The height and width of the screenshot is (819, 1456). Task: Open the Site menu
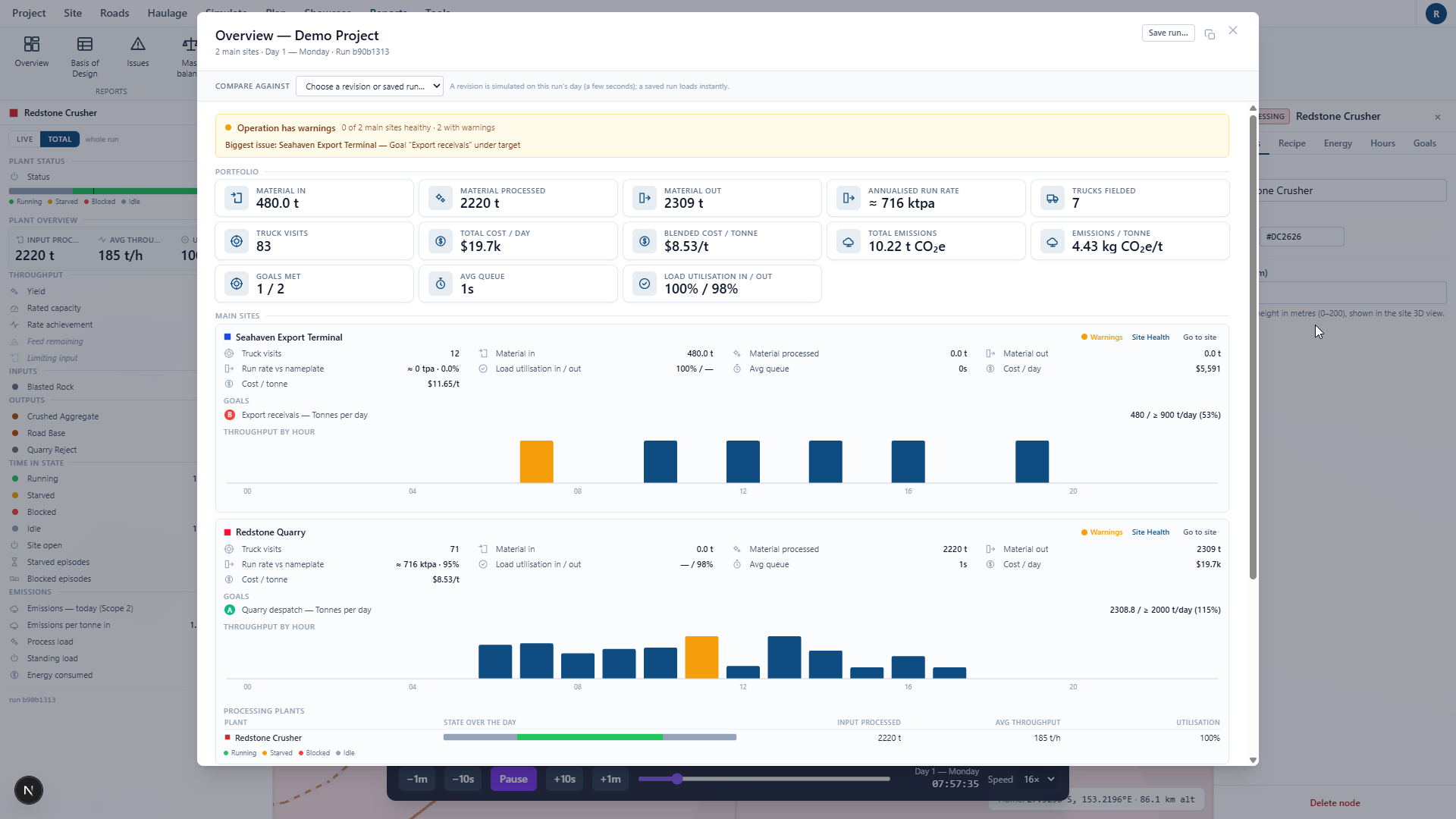click(x=73, y=13)
